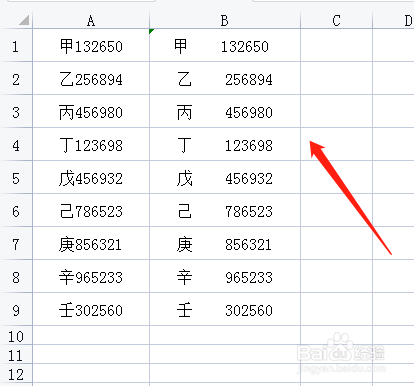The image size is (414, 386).
Task: Click cell containing 壬302560
Action: (91, 309)
